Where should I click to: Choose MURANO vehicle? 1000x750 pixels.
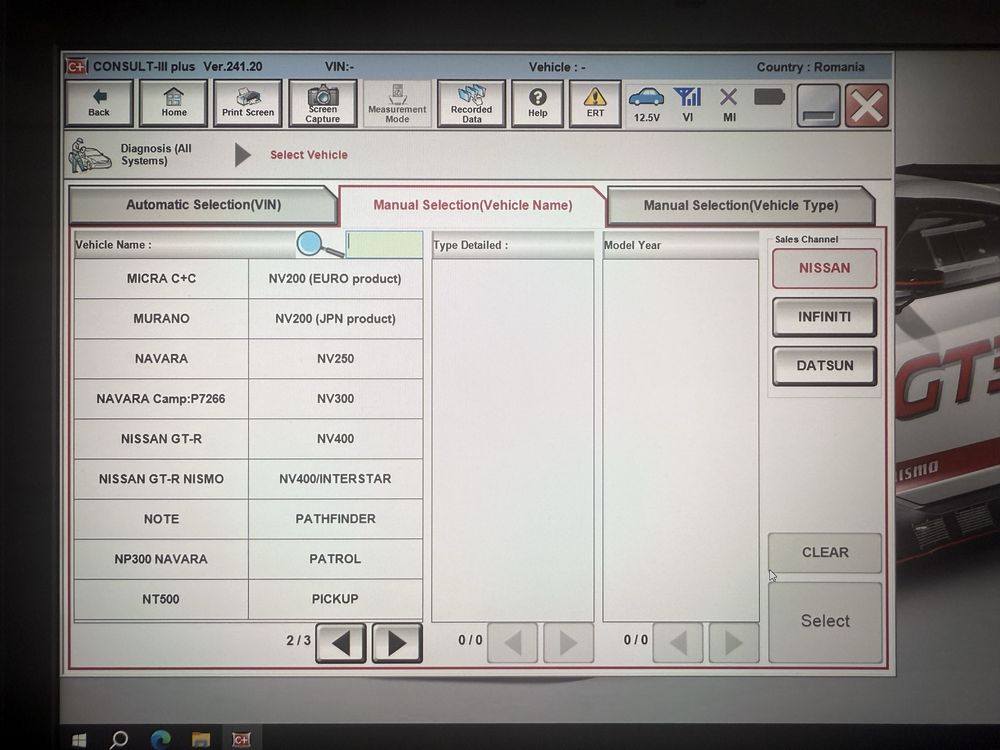point(161,318)
